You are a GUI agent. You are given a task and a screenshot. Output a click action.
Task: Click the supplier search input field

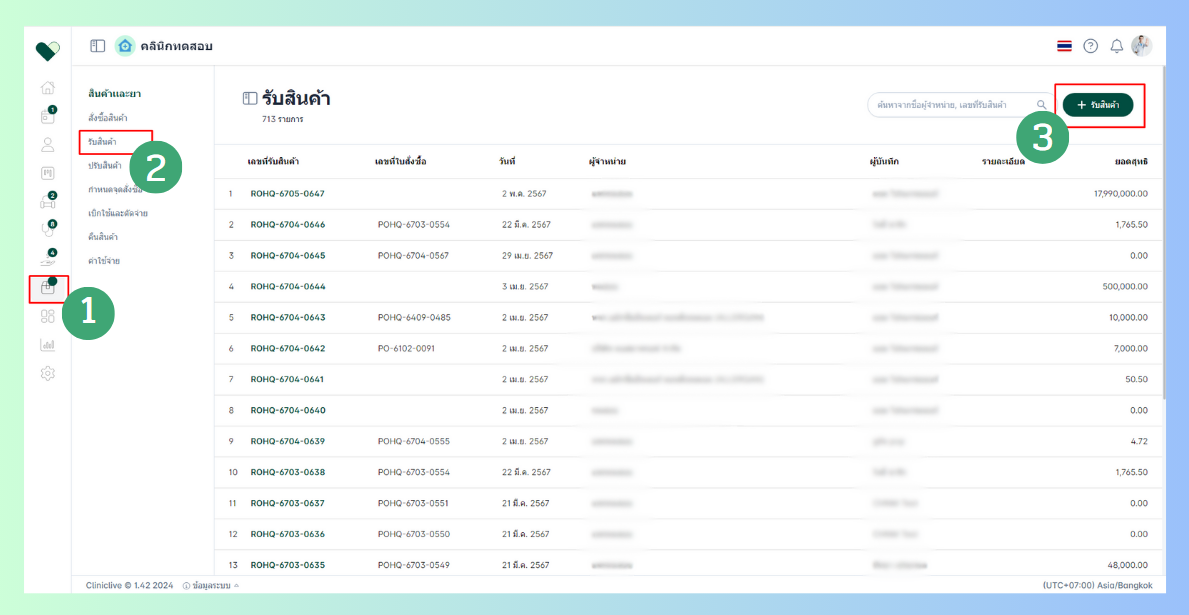pyautogui.click(x=954, y=105)
